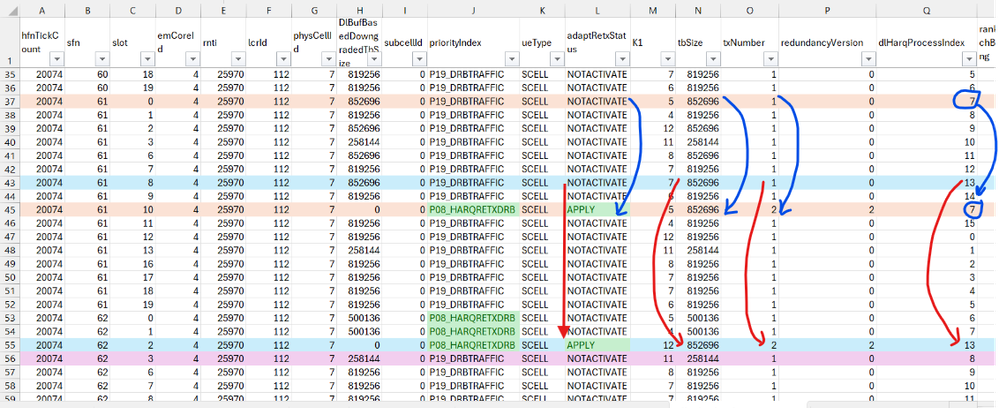Click the redundancyVersion header cell
Image resolution: width=999 pixels, height=408 pixels.
coord(826,42)
